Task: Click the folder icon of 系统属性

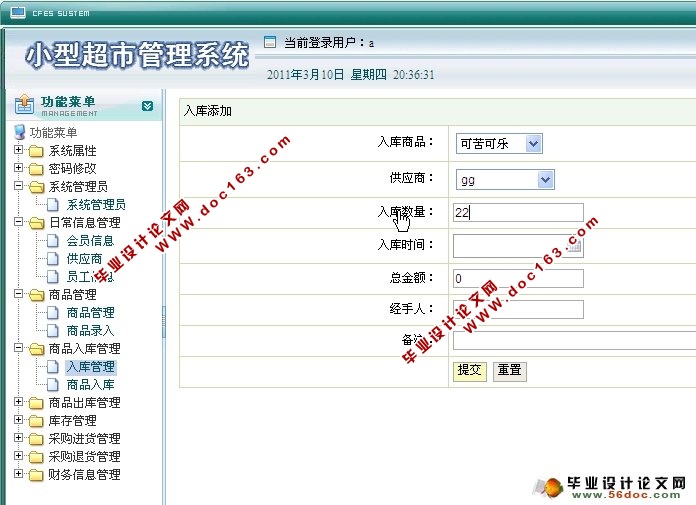Action: pos(36,151)
